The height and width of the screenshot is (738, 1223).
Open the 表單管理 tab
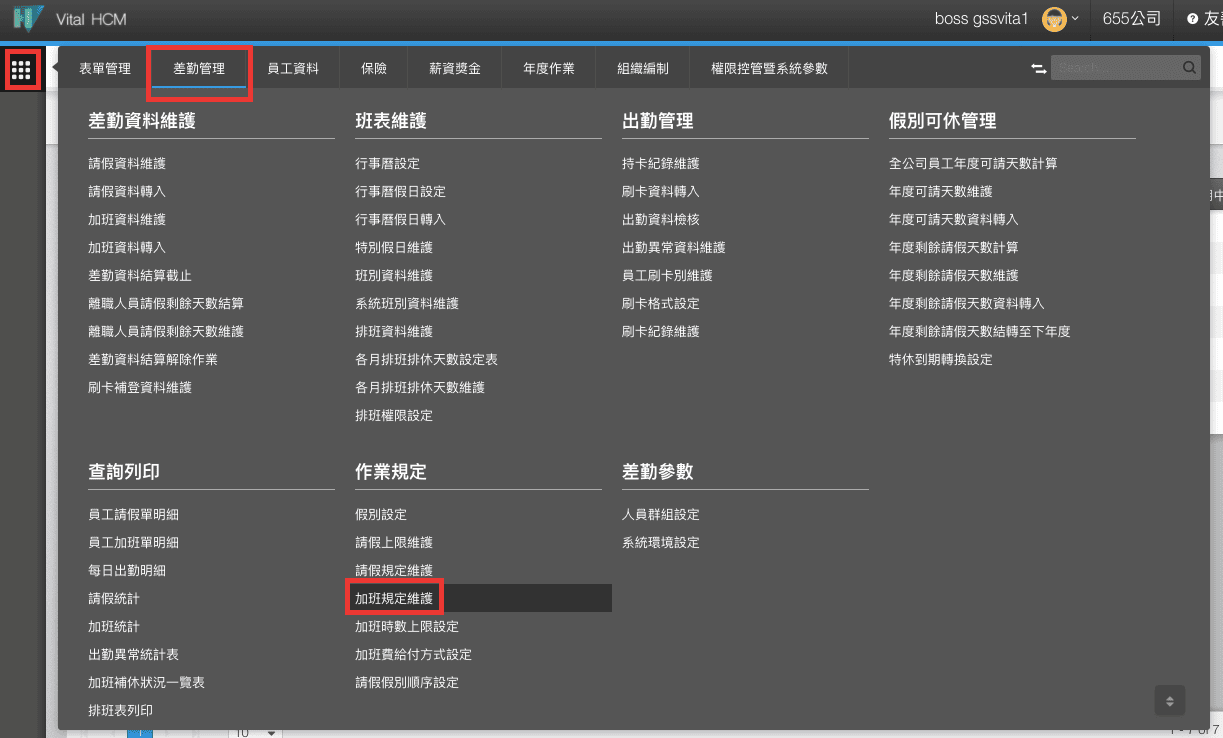(x=105, y=69)
